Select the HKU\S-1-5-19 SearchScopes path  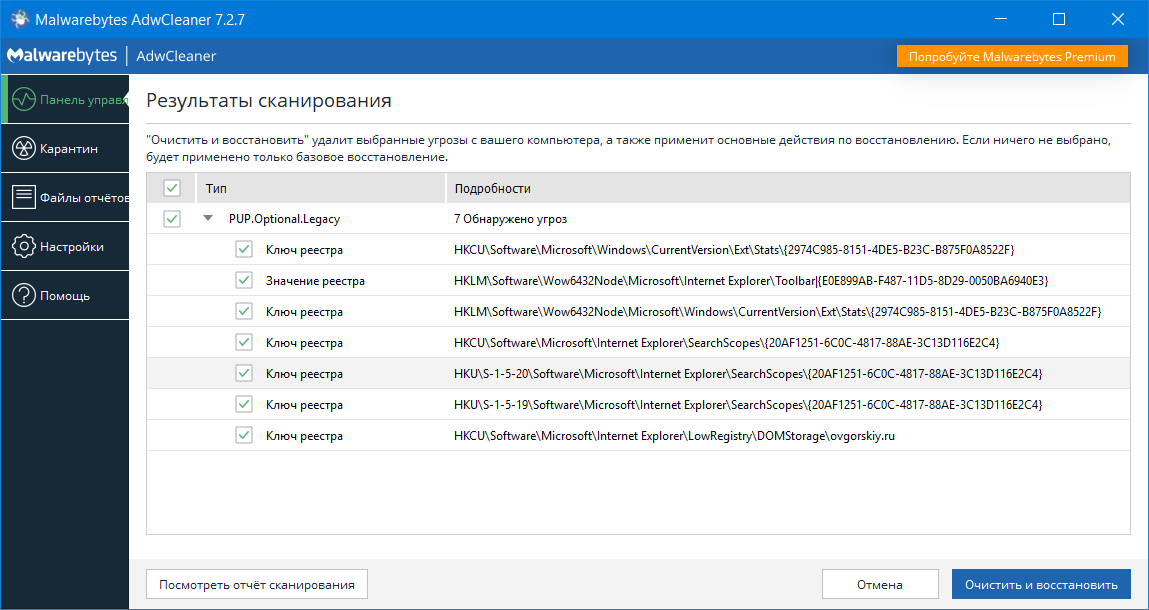click(747, 405)
